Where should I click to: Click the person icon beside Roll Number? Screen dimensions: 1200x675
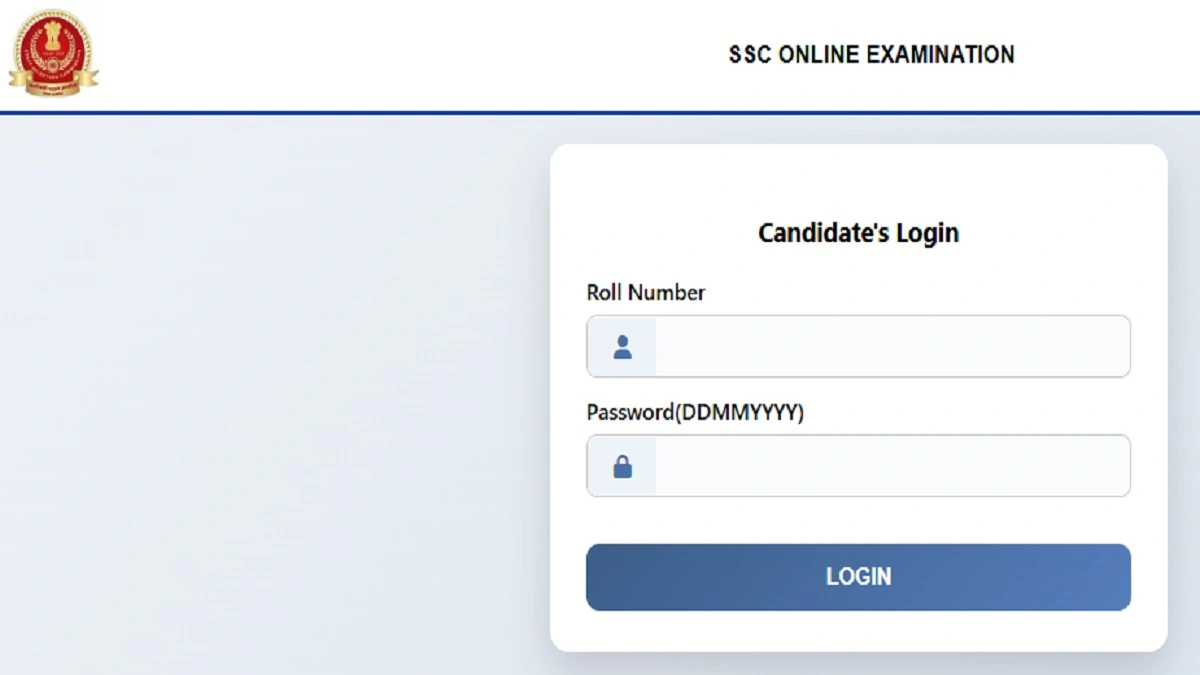(622, 347)
